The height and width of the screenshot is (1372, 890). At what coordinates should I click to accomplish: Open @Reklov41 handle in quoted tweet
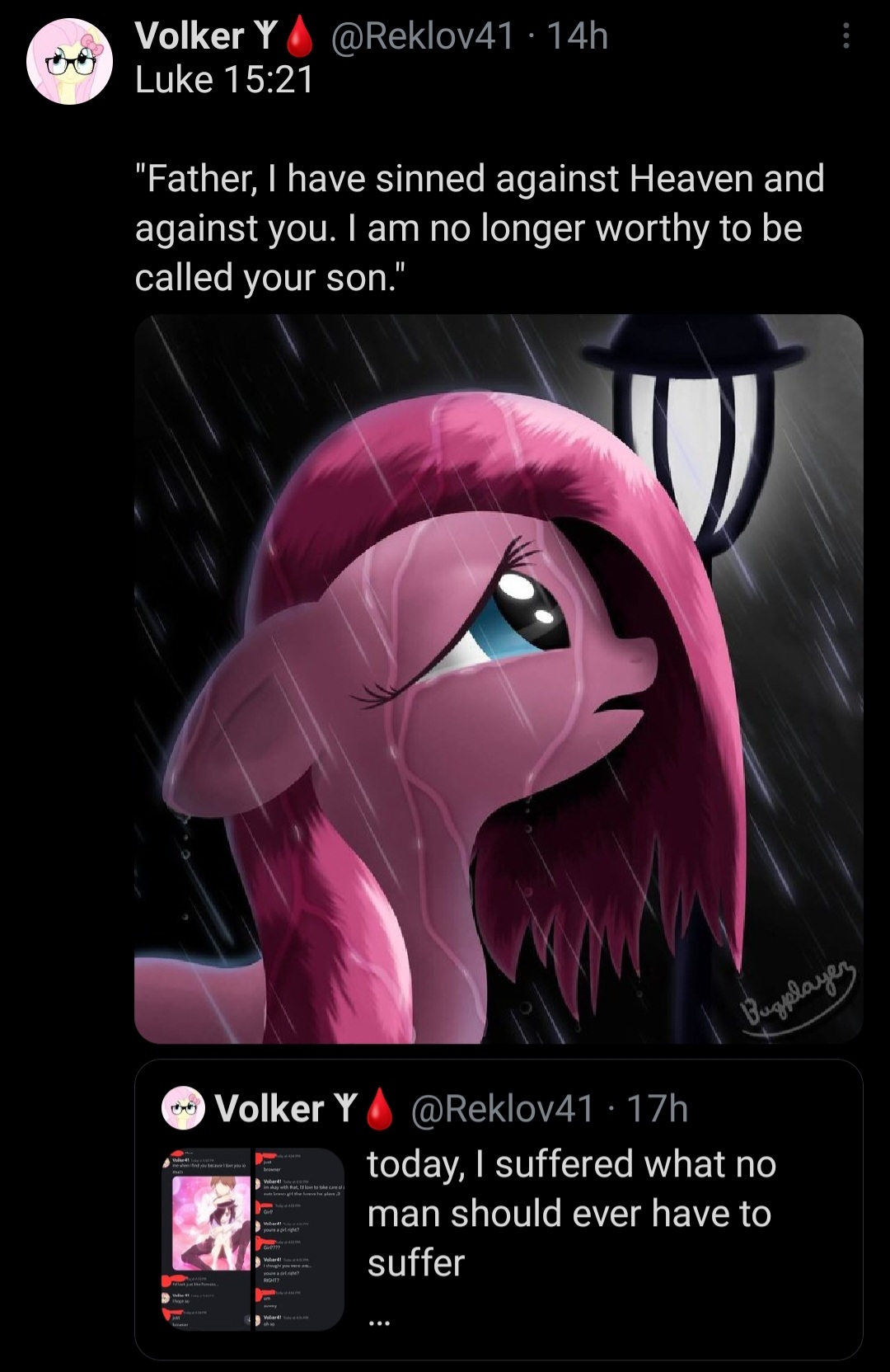coord(502,1109)
